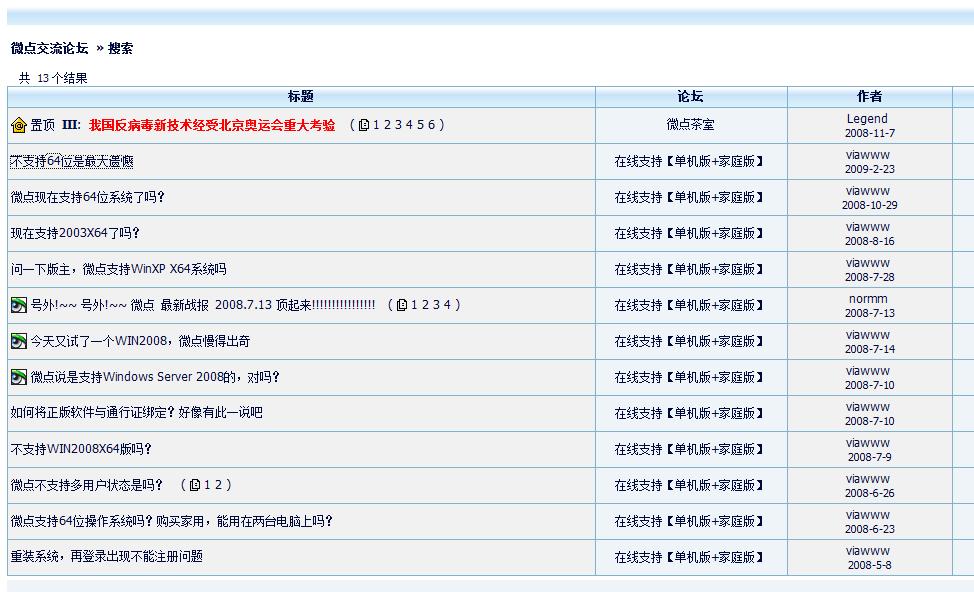Viewport: 974px width, 592px height.
Task: Open the 号外 最新战报 2008.7.13 thread
Action: pos(203,305)
